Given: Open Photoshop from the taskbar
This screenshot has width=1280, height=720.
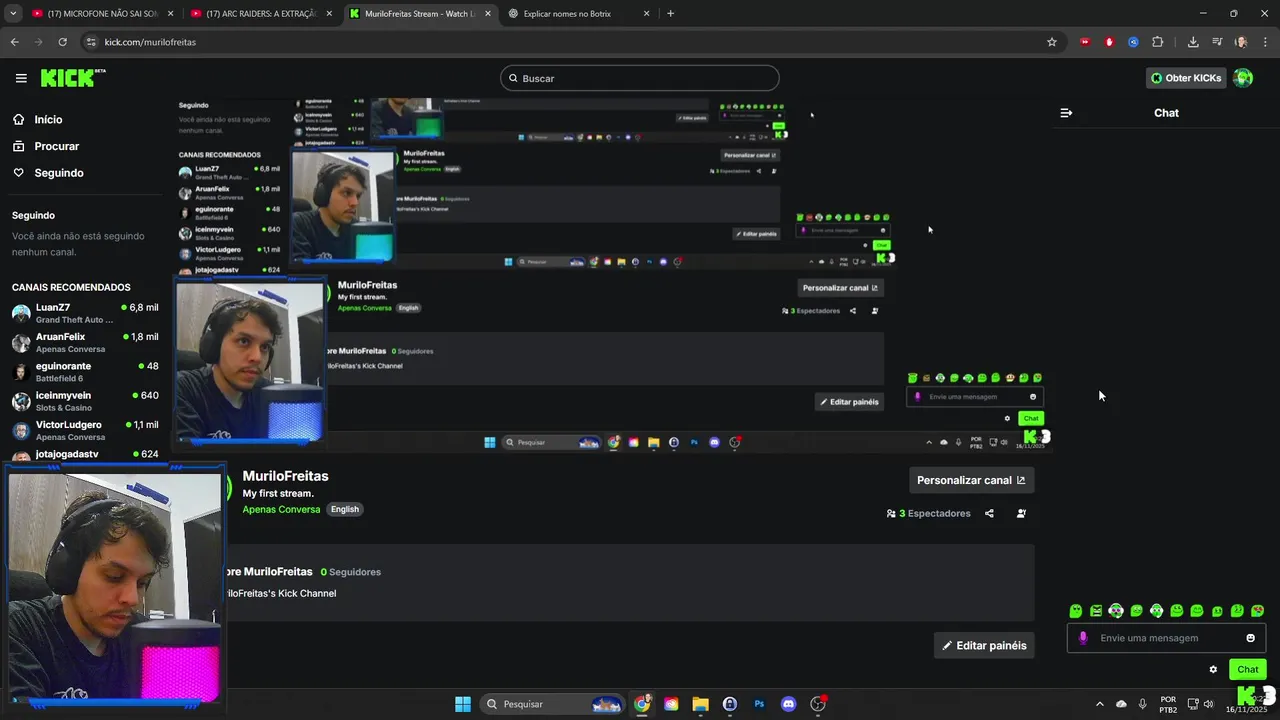Looking at the screenshot, I should coord(759,704).
